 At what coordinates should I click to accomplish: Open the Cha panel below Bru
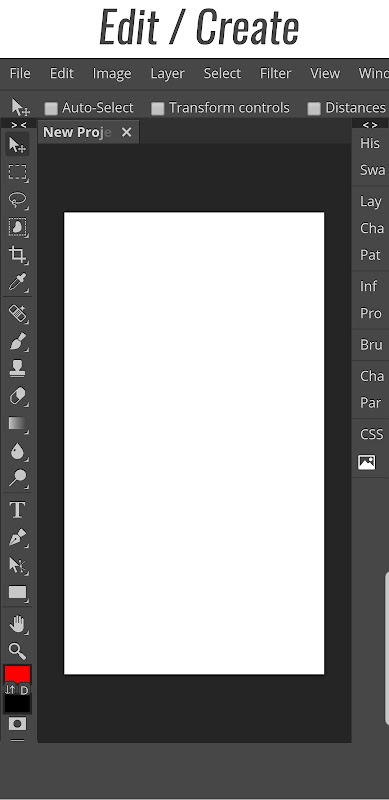(372, 376)
